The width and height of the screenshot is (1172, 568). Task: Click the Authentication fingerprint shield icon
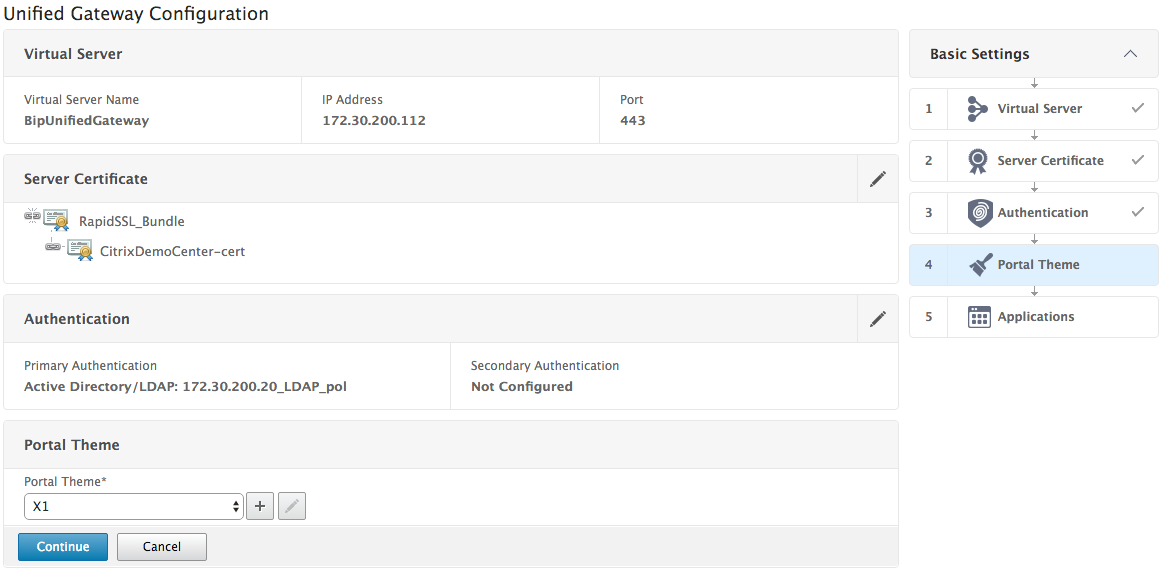980,213
